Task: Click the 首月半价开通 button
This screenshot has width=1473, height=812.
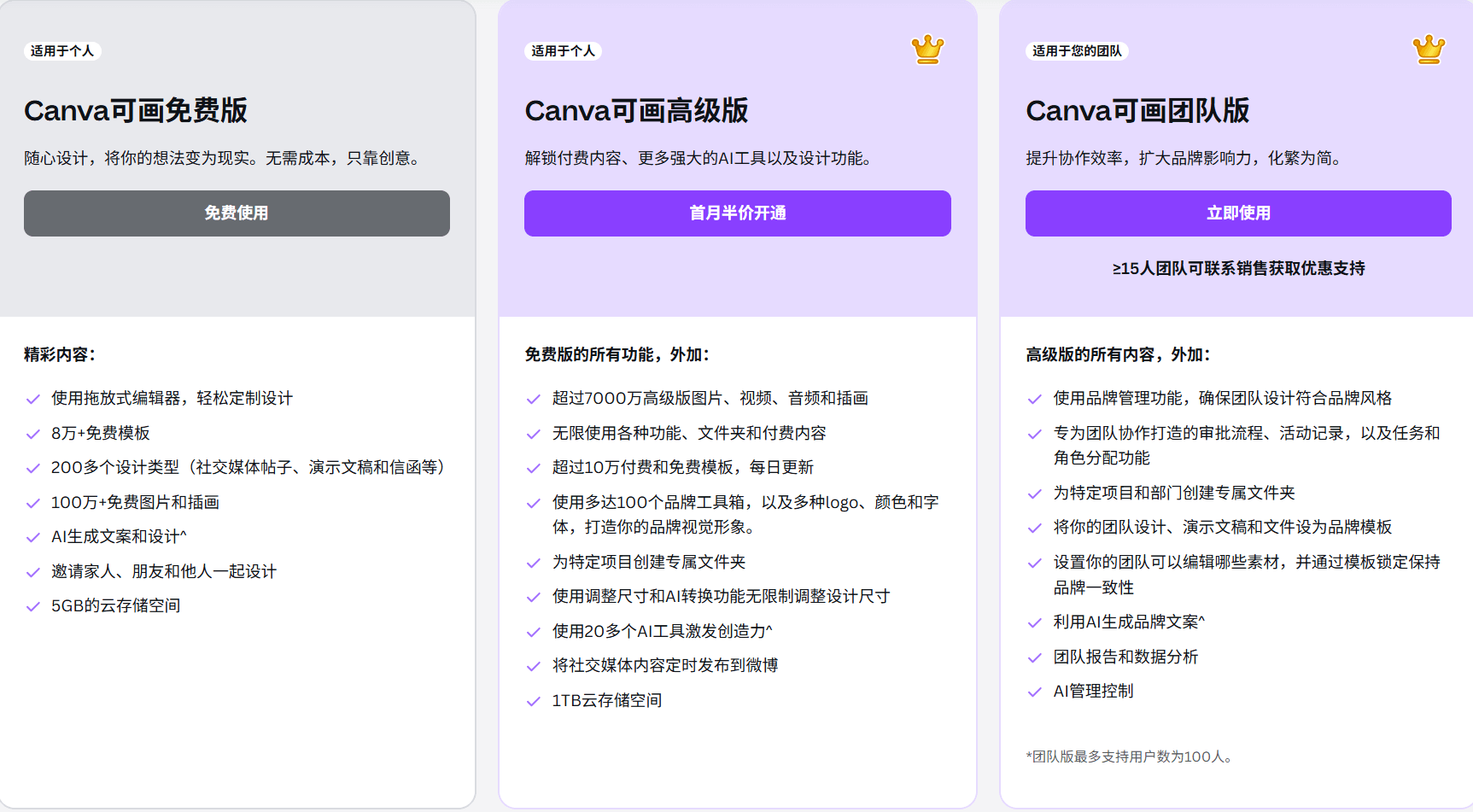Action: [737, 213]
